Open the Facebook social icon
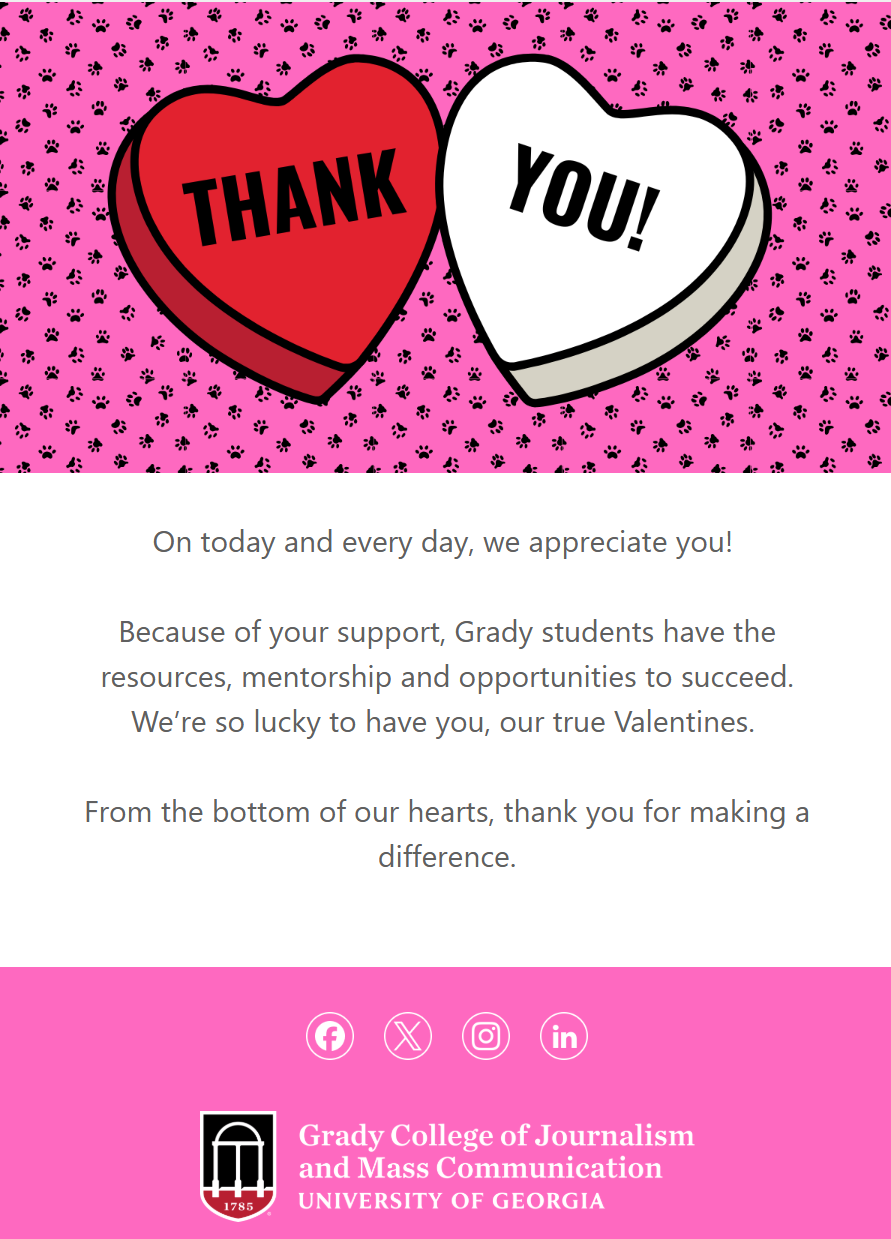Screen dimensions: 891x1239 coord(330,1036)
